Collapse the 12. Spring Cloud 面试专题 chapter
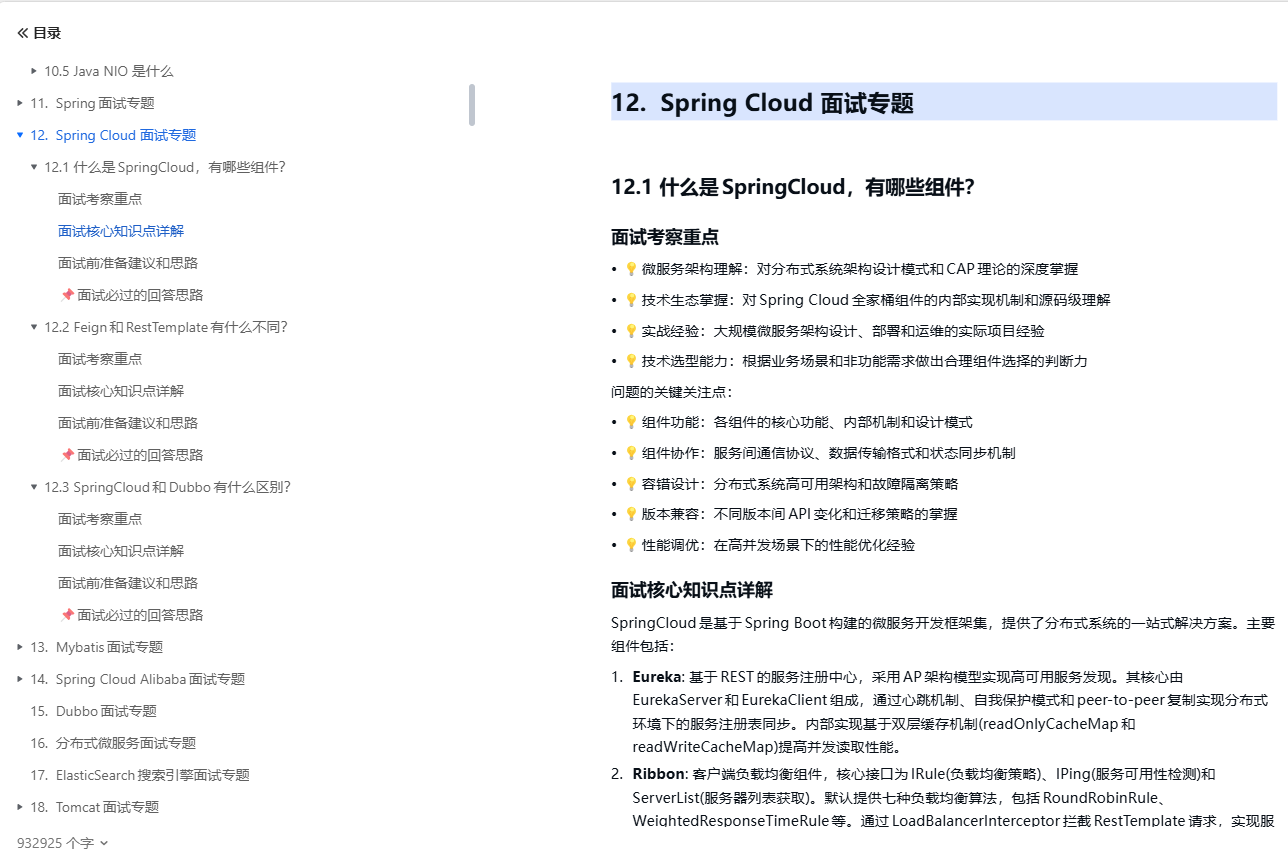 coord(20,135)
